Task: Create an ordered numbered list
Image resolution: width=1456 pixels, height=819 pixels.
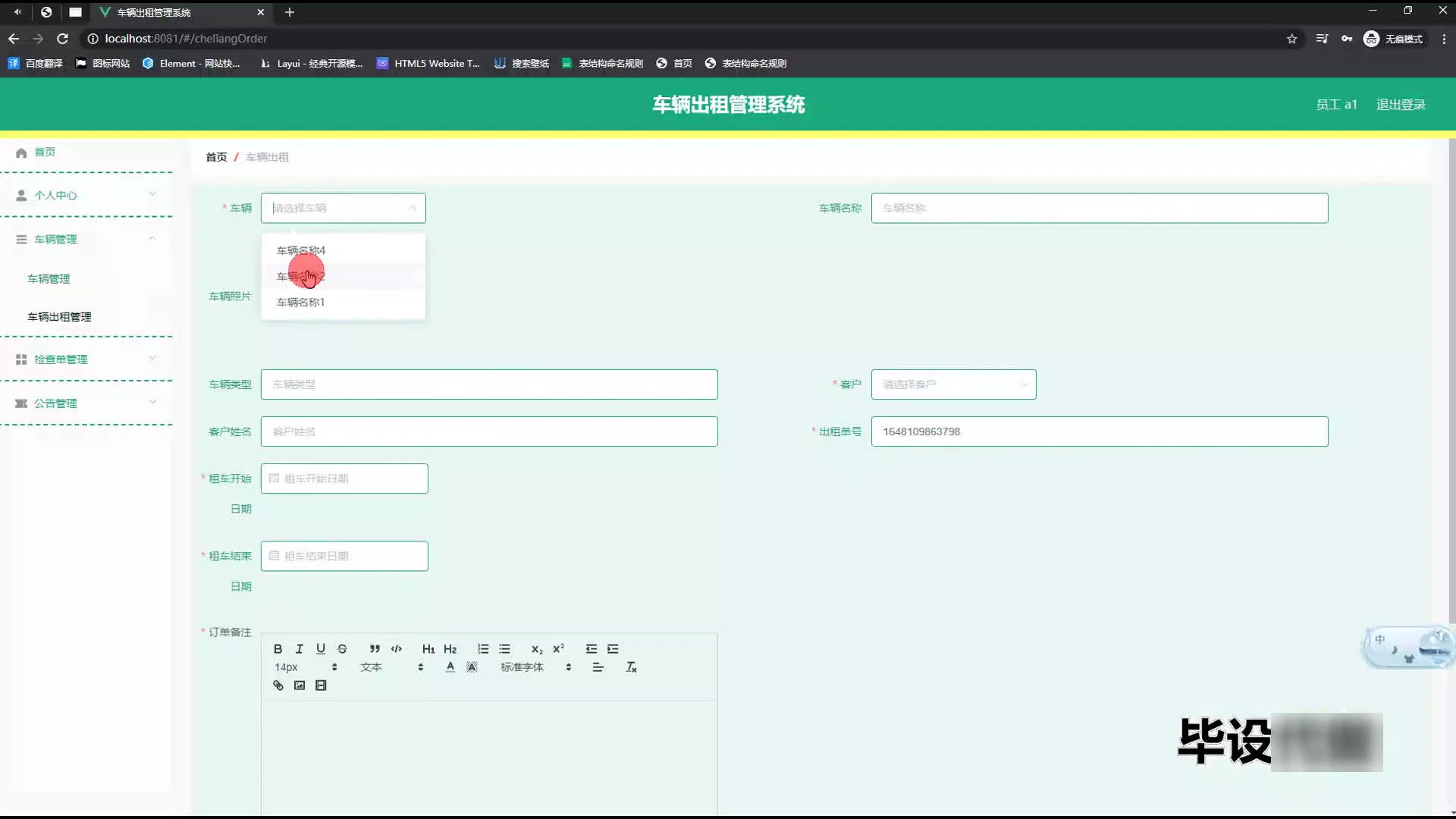Action: pos(483,649)
